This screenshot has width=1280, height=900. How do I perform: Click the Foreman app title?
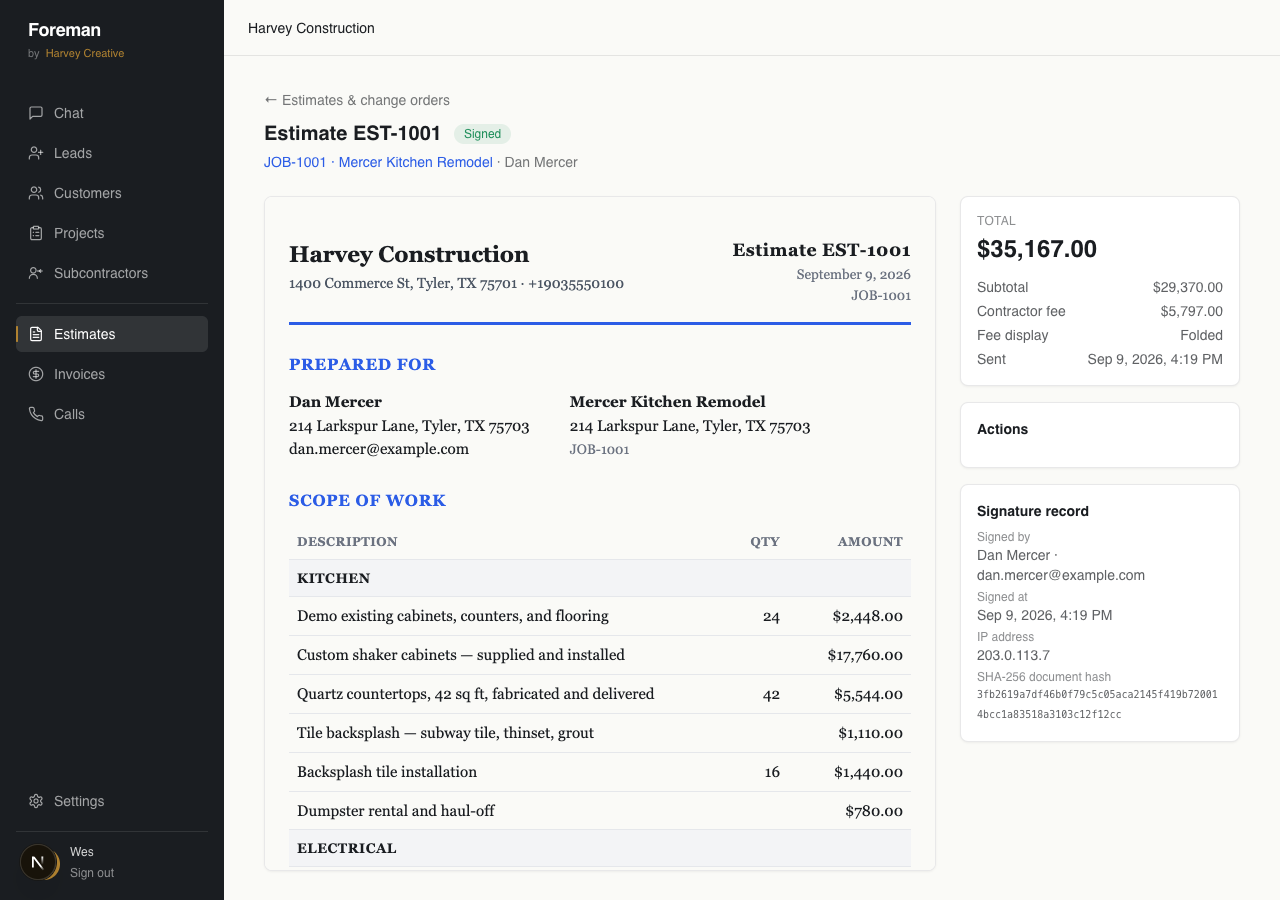coord(64,30)
